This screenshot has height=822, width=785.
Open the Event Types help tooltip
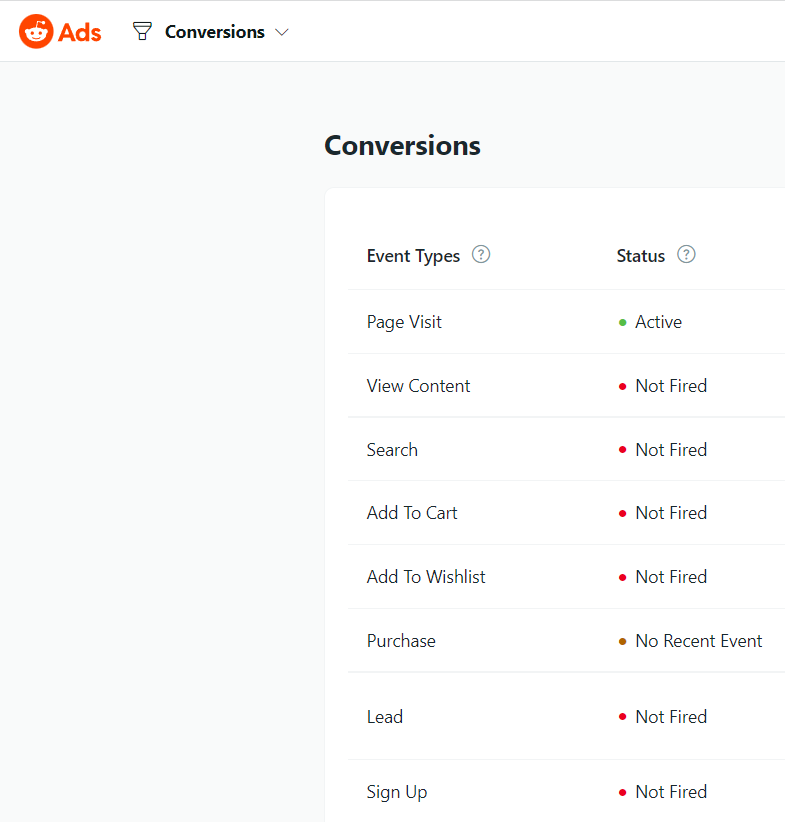click(481, 255)
